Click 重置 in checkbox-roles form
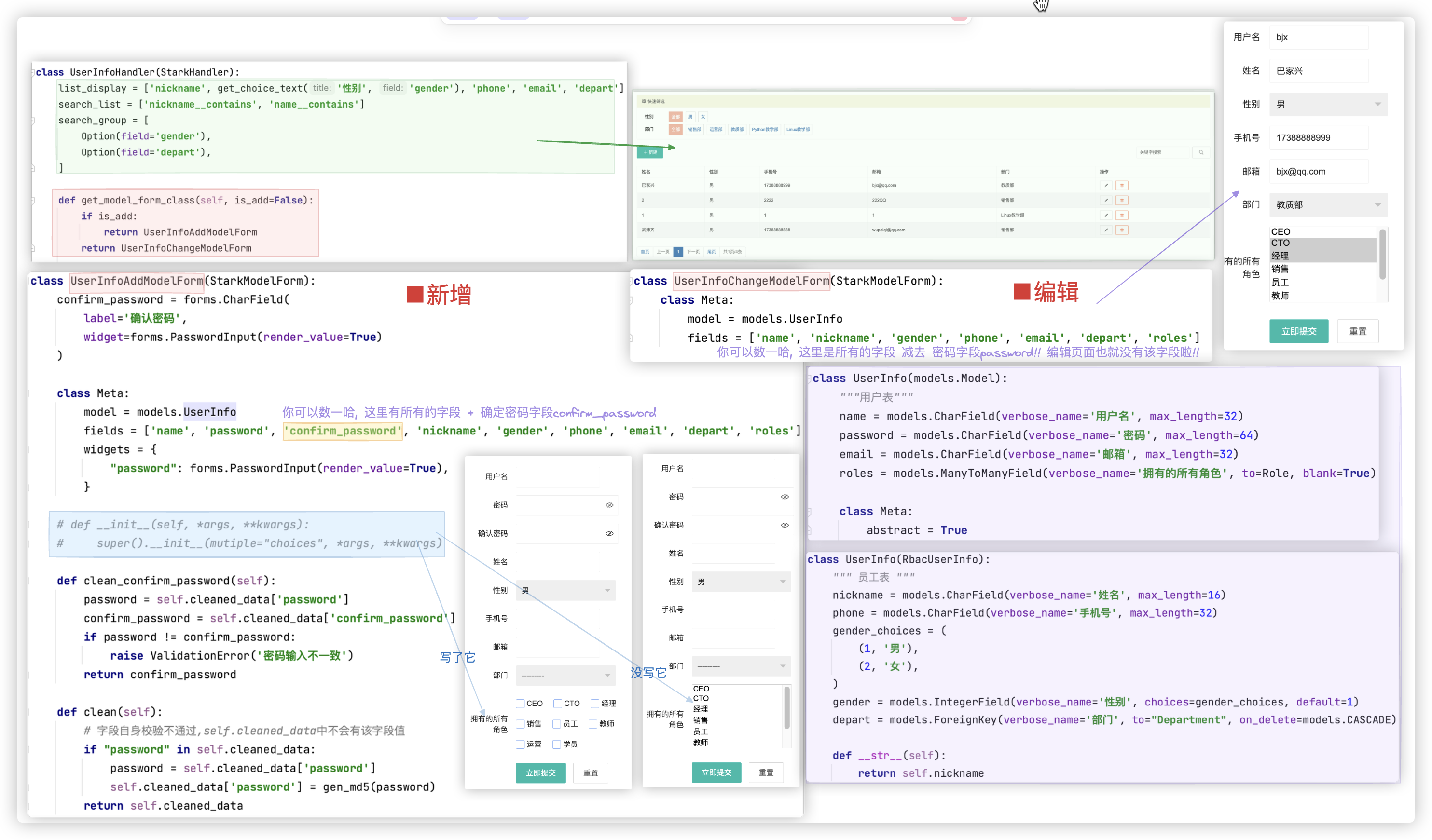 coord(591,773)
